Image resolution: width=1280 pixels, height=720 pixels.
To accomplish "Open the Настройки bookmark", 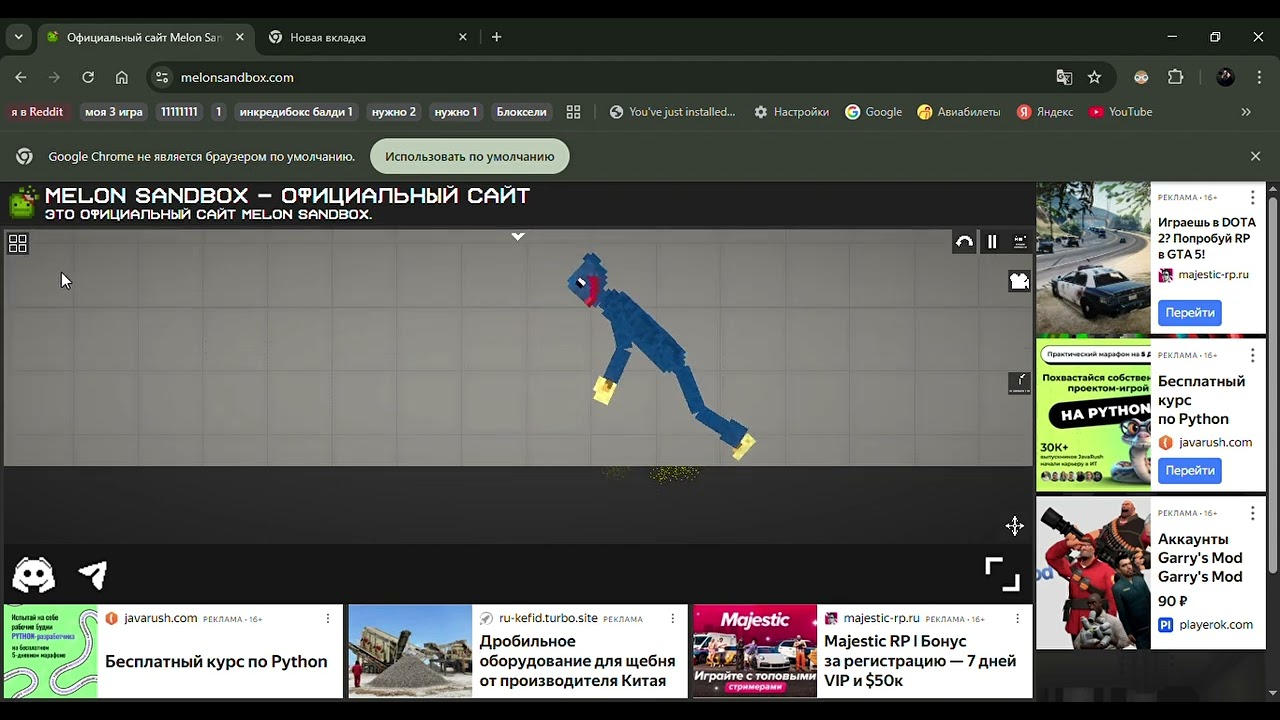I will tap(791, 112).
